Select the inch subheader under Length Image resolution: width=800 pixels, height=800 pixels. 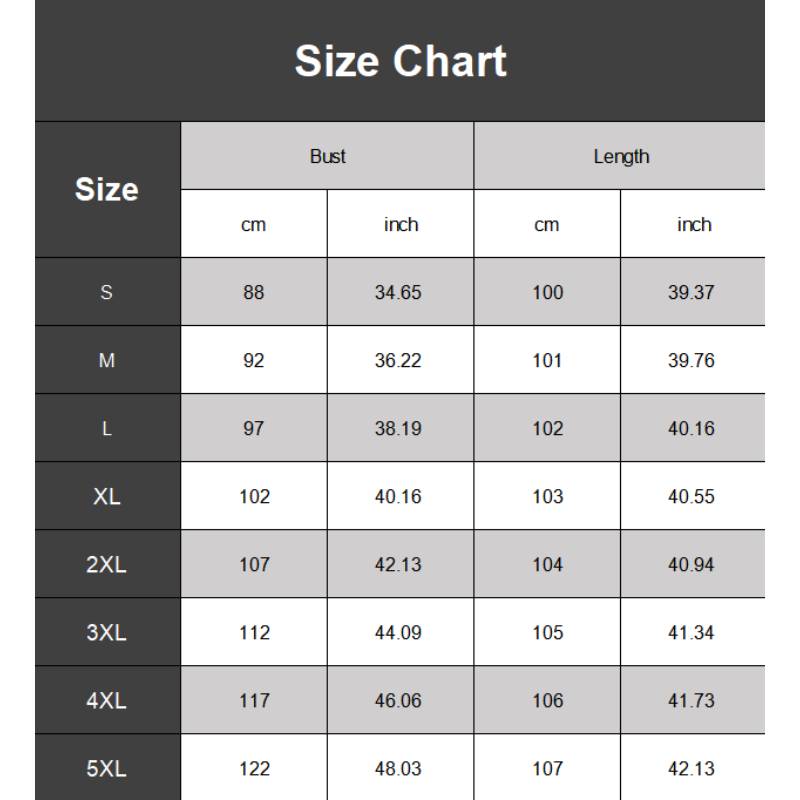click(x=693, y=225)
